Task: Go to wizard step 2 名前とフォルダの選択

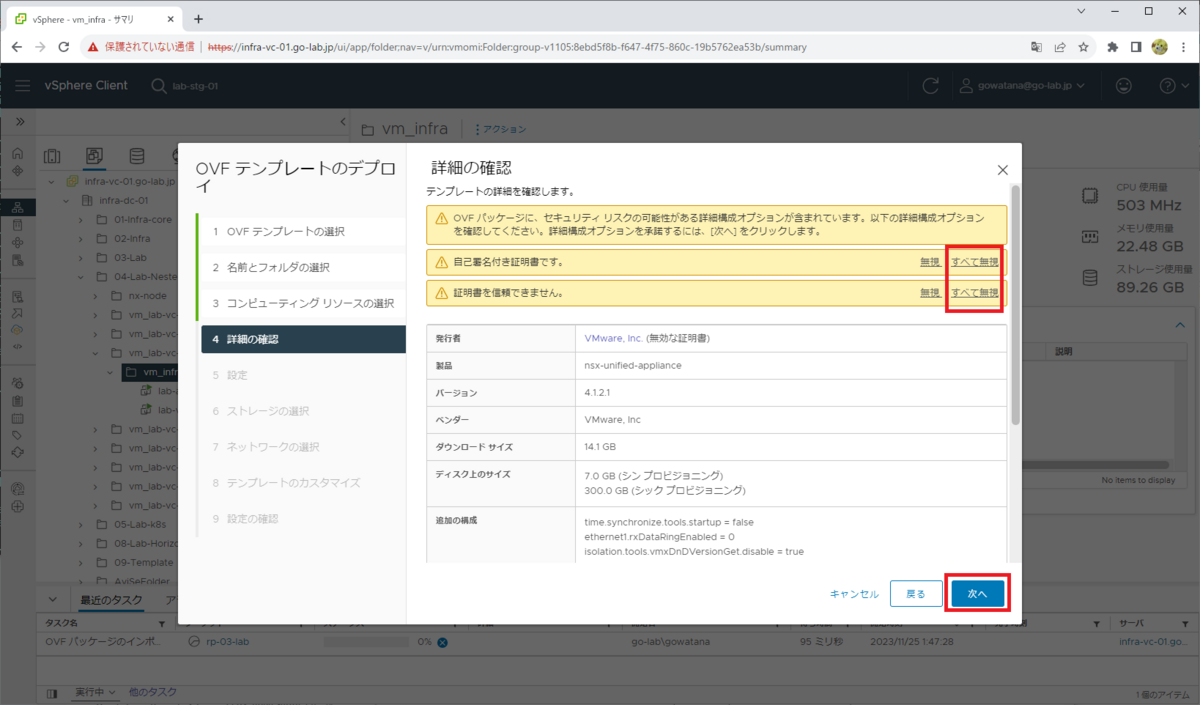Action: click(x=302, y=267)
